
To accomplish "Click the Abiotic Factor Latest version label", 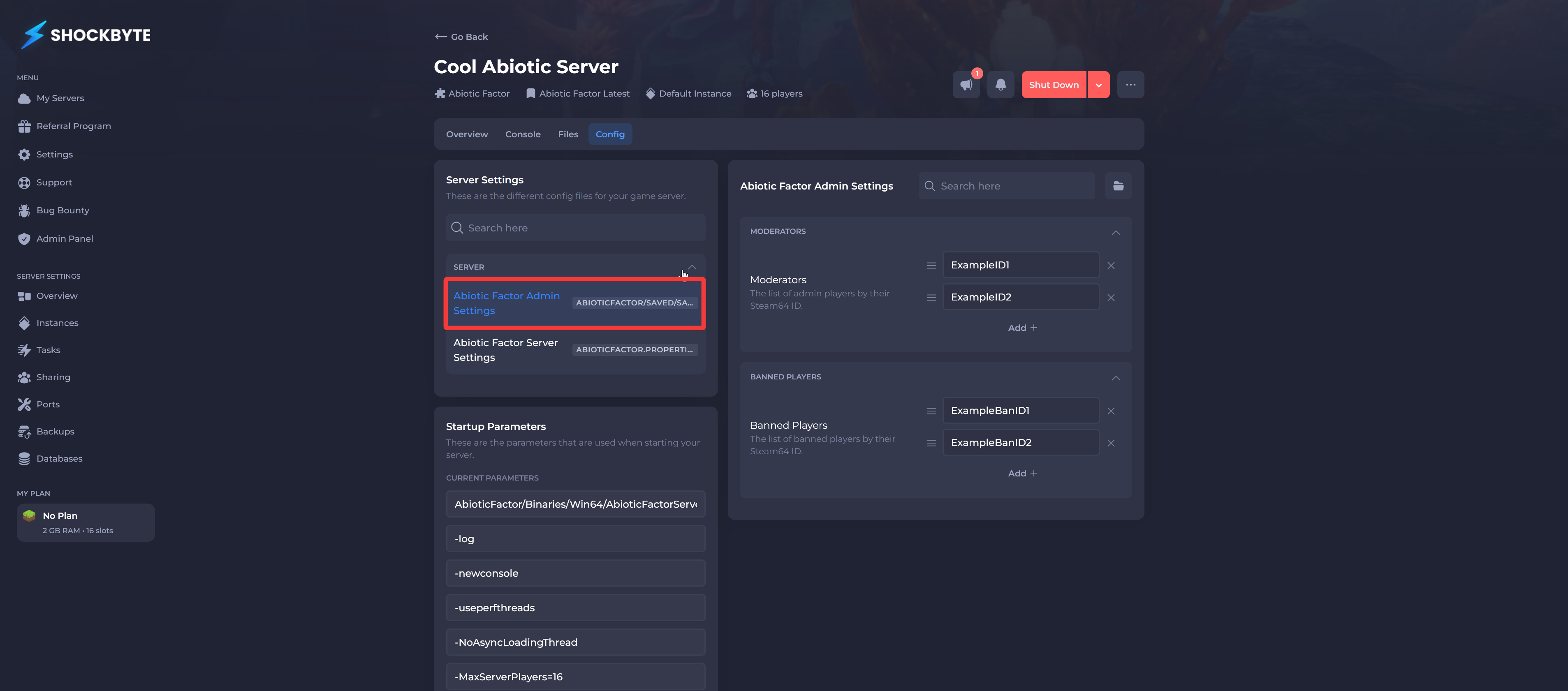I will pyautogui.click(x=578, y=94).
